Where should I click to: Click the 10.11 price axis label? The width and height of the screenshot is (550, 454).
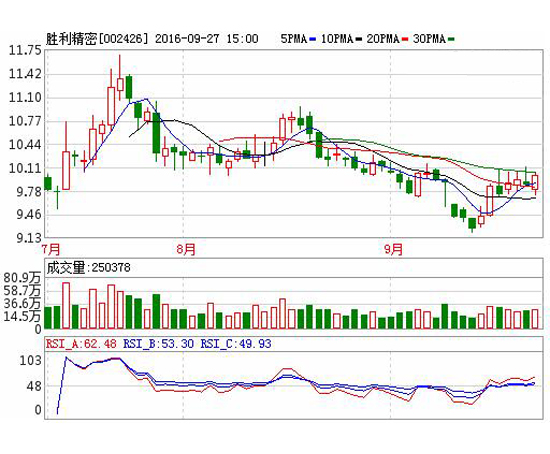click(x=25, y=168)
